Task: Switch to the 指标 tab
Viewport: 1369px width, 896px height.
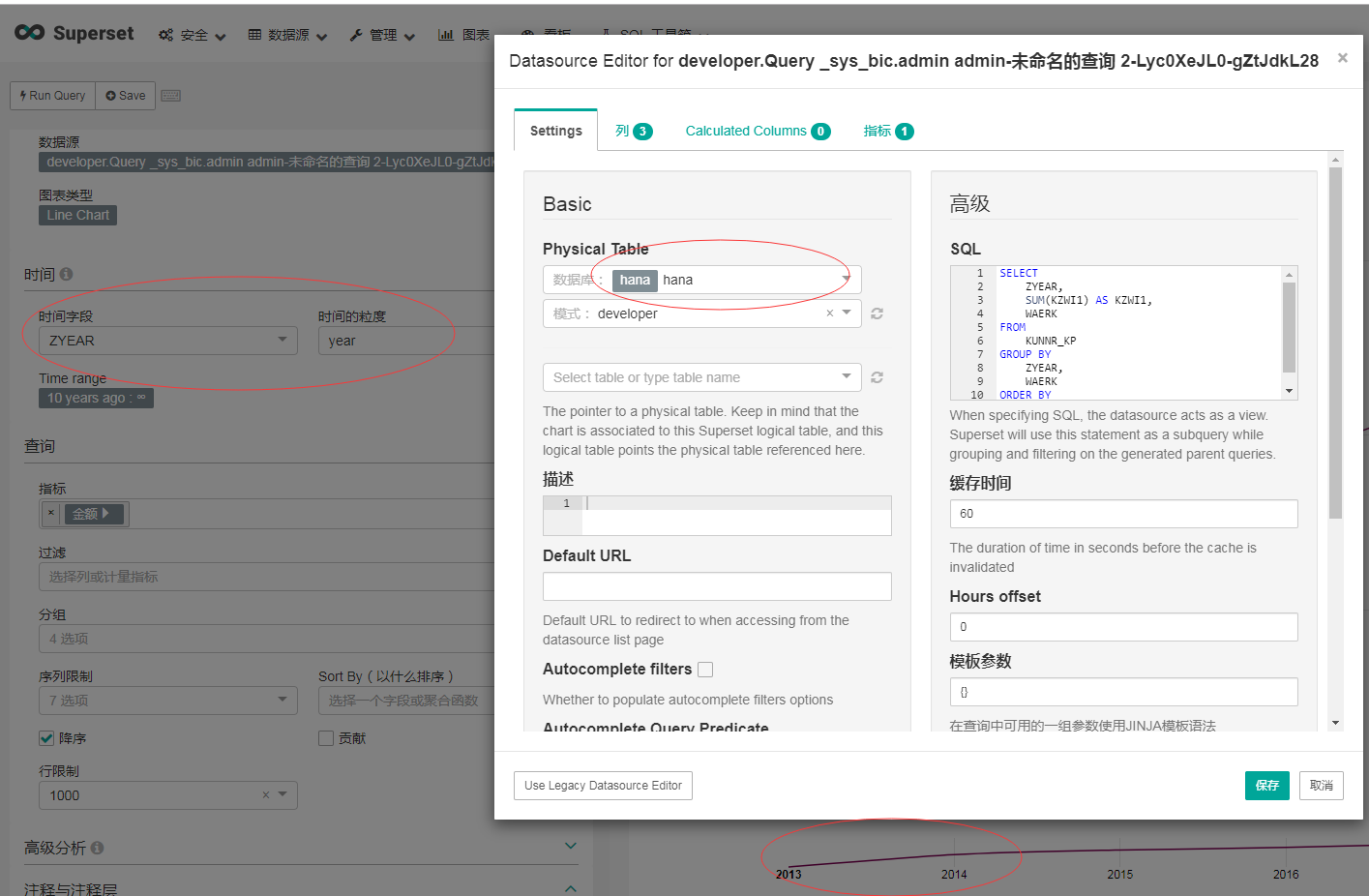Action: click(x=888, y=131)
